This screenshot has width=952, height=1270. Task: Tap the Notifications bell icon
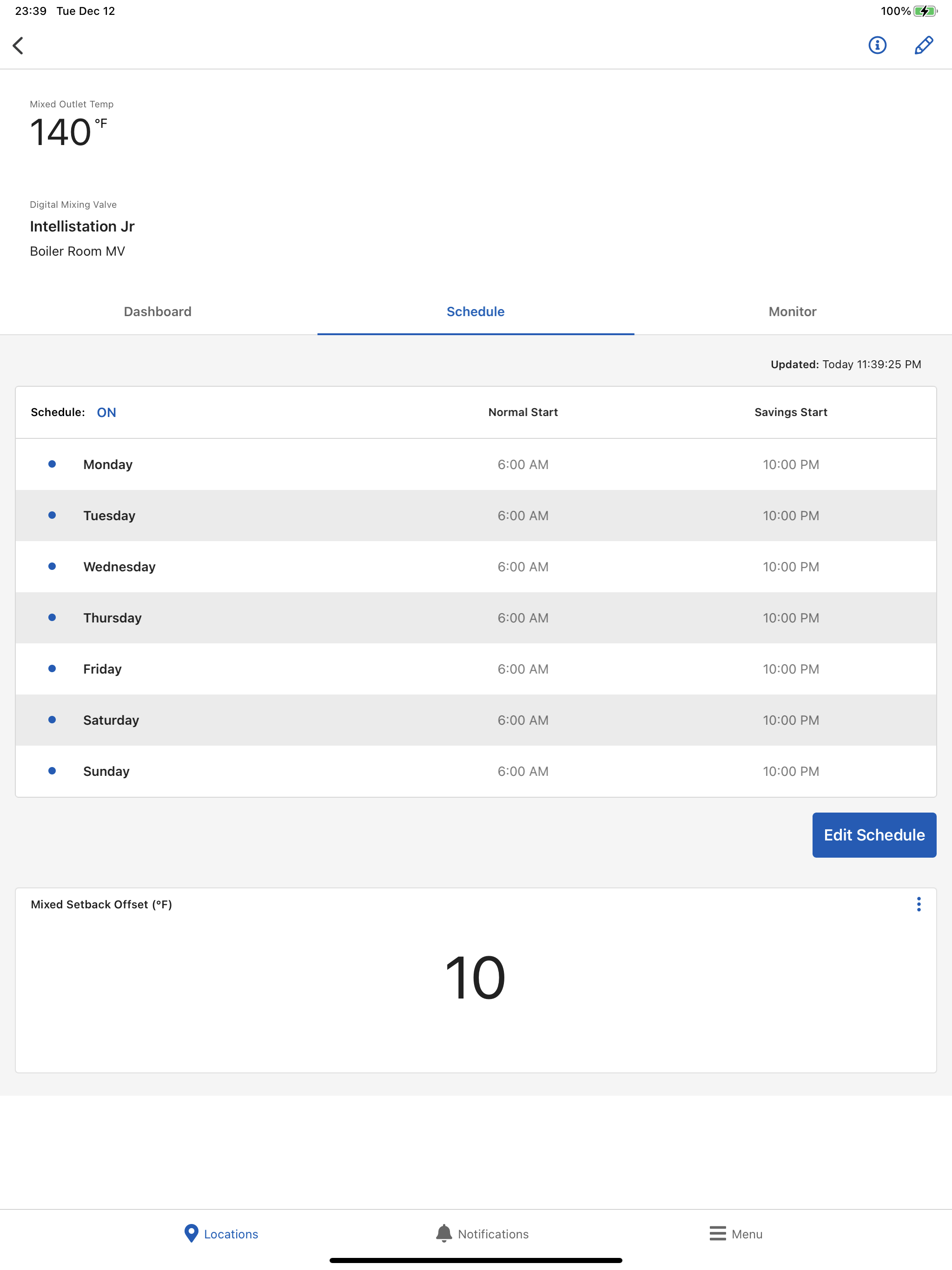click(444, 1233)
